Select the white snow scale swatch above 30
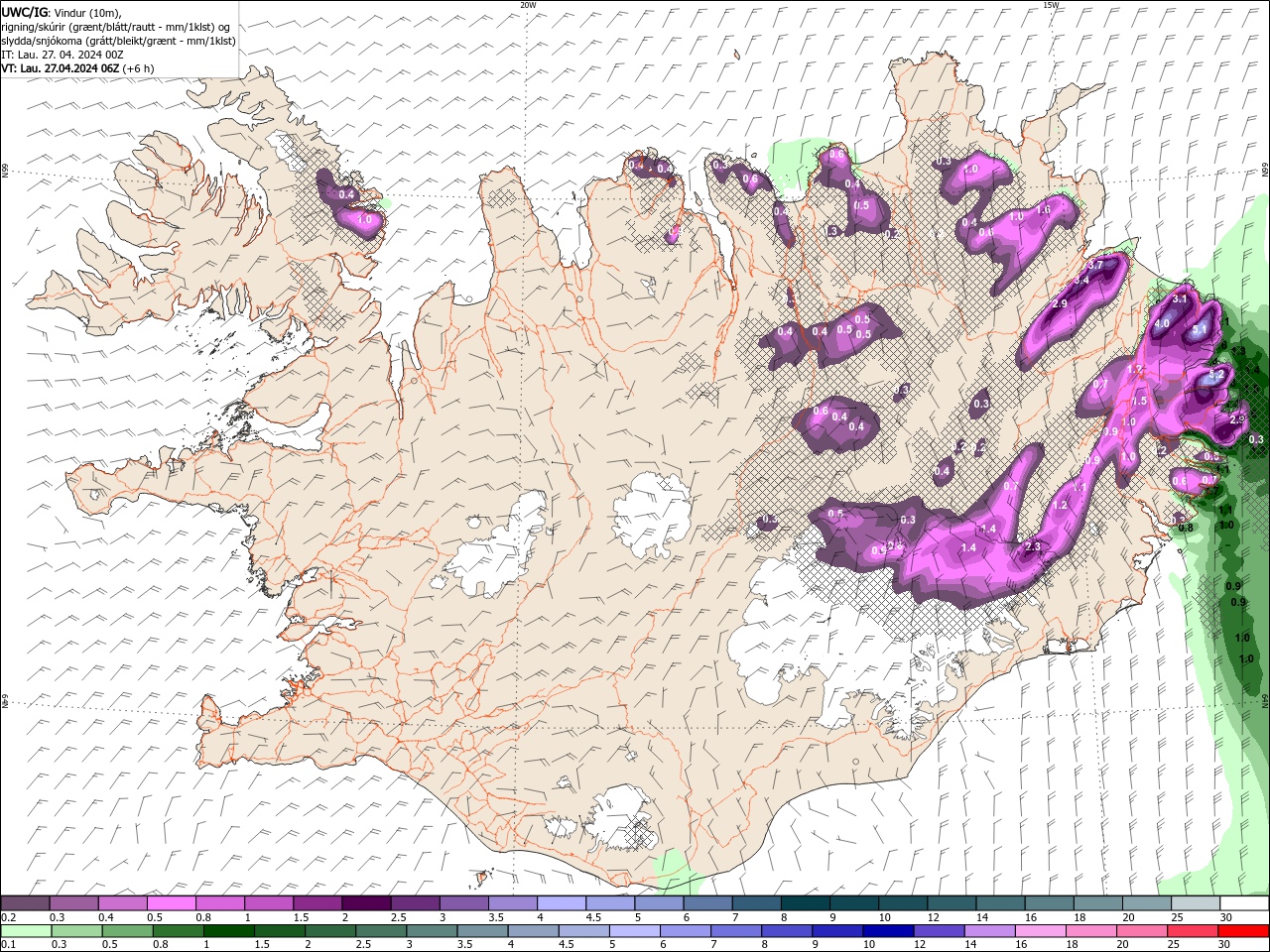Image resolution: width=1270 pixels, height=952 pixels. coord(1244,903)
